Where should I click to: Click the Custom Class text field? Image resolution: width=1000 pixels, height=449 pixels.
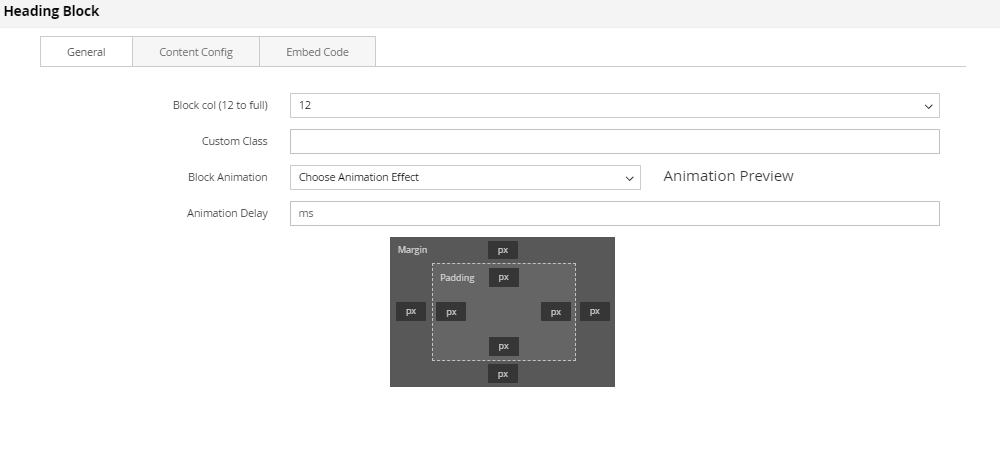[614, 141]
